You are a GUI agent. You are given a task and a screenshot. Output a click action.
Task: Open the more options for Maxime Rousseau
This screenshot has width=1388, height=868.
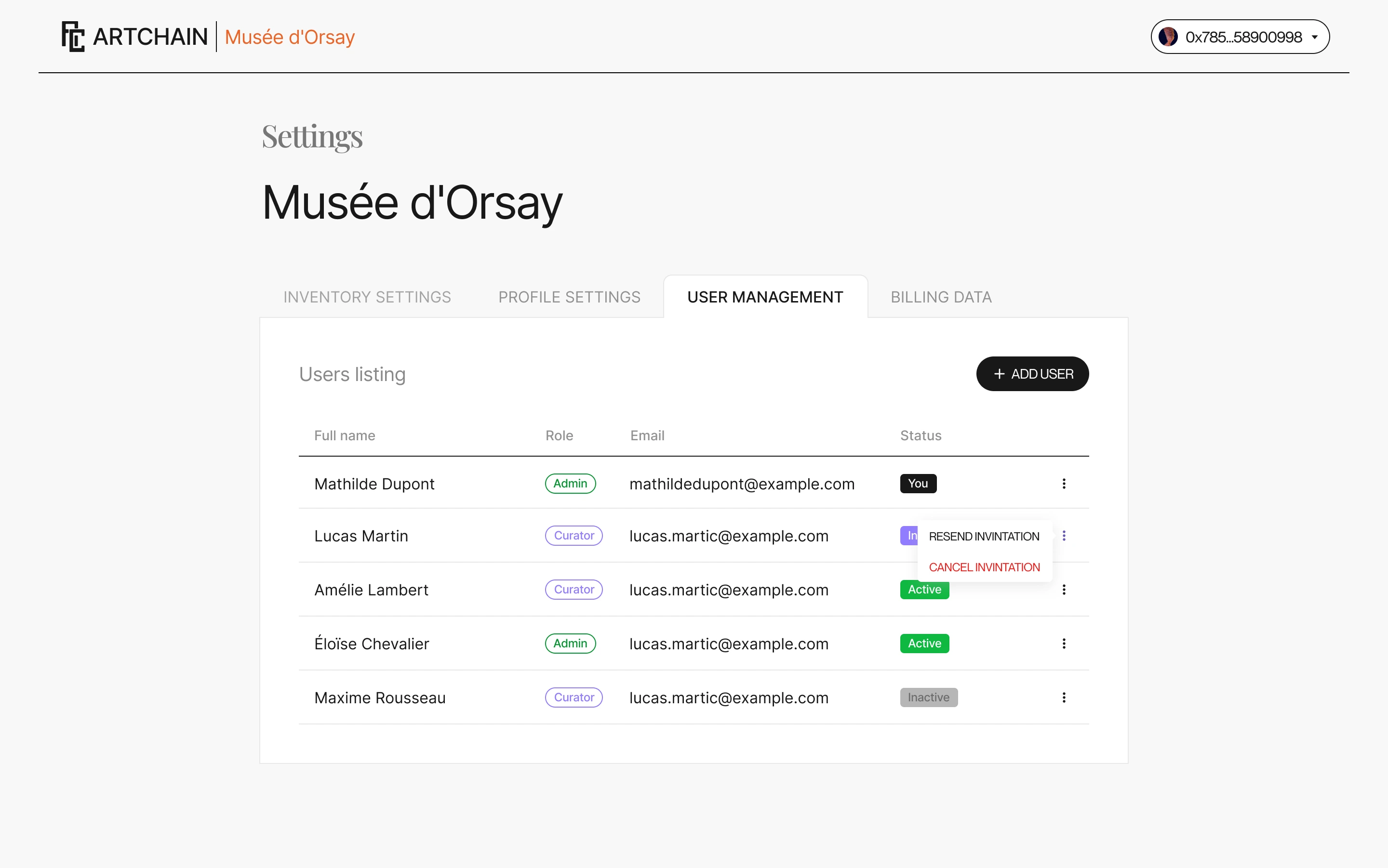click(1064, 697)
